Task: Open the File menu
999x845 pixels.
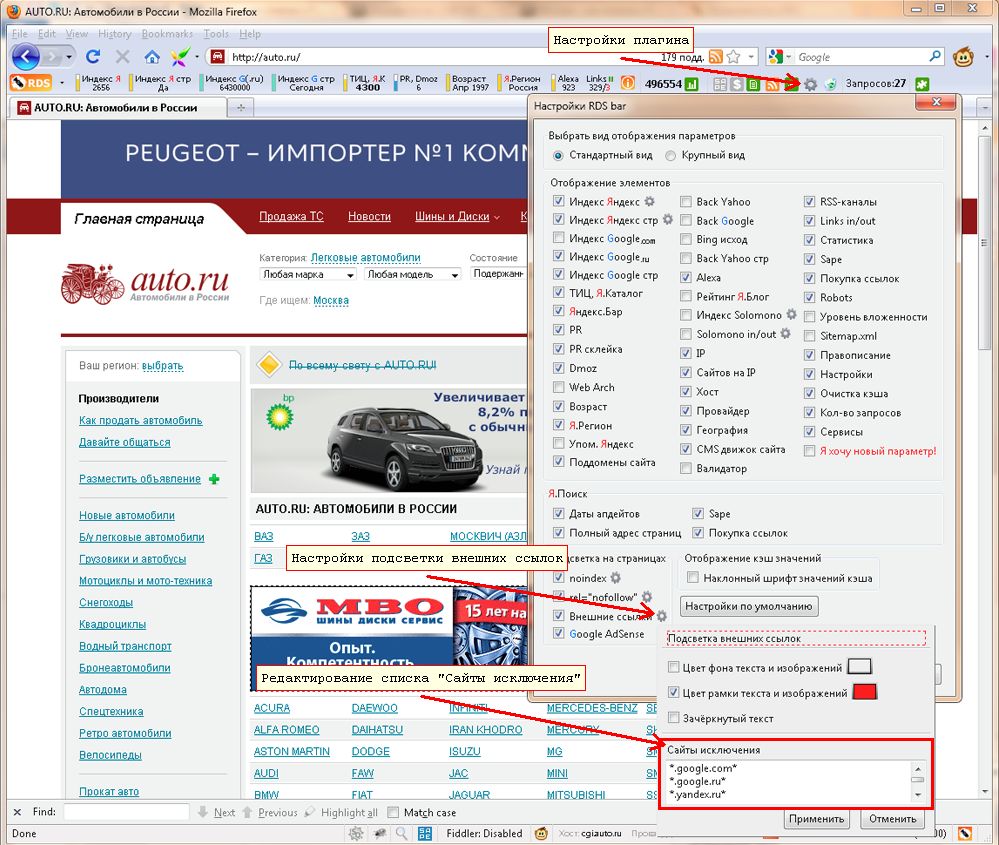Action: pyautogui.click(x=20, y=34)
